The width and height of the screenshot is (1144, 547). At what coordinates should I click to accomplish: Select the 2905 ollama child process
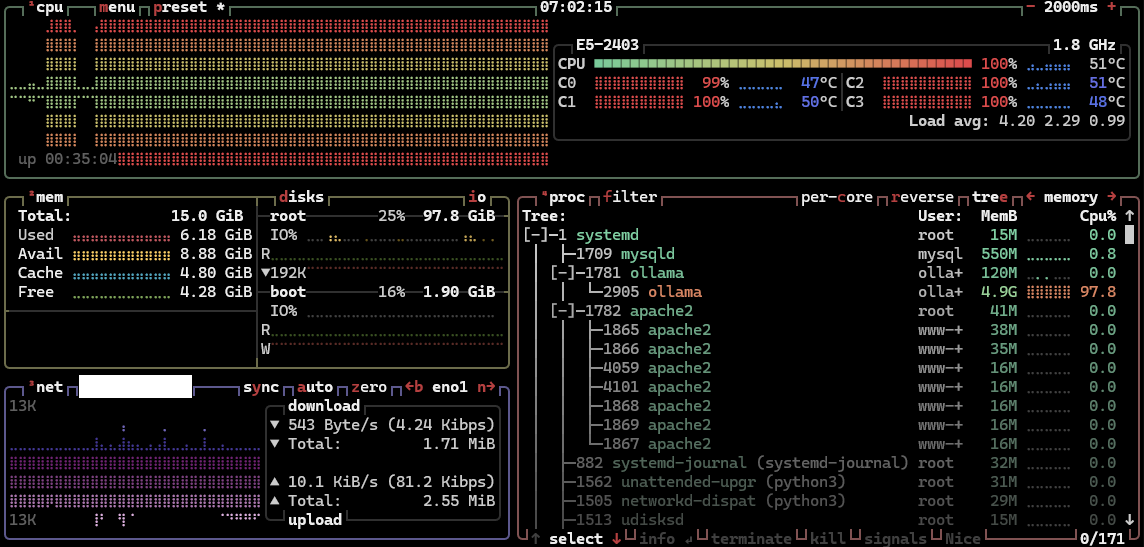tap(820, 292)
